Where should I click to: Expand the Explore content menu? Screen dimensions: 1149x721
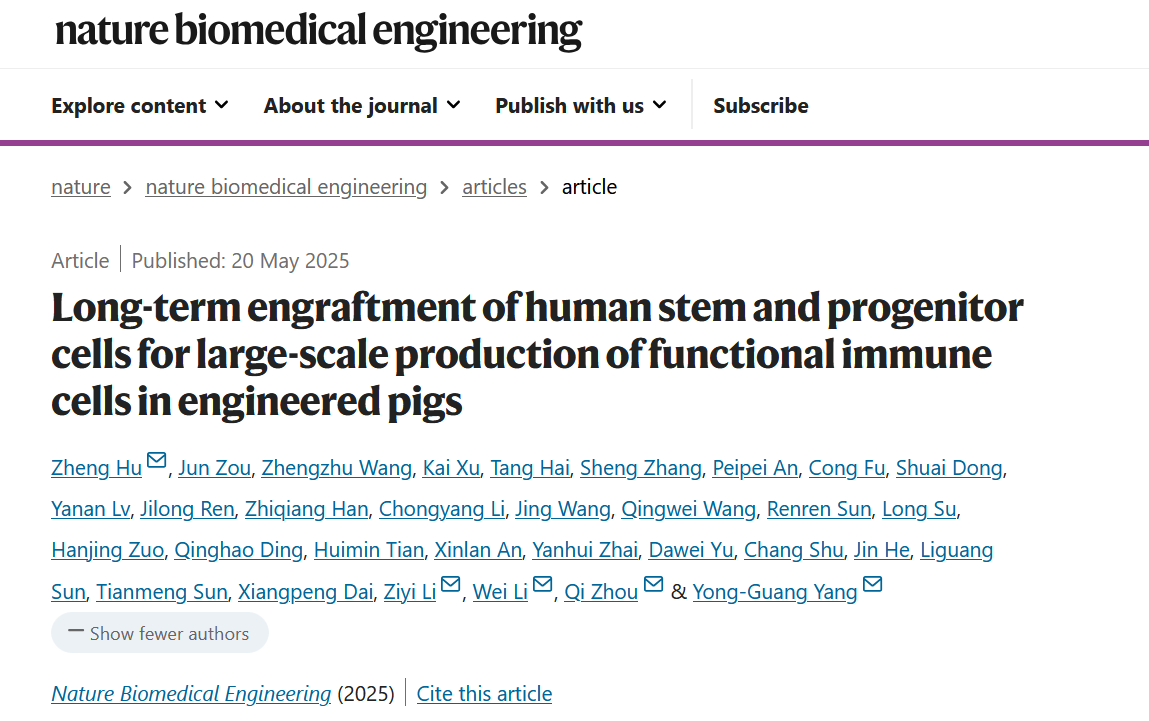click(x=140, y=106)
